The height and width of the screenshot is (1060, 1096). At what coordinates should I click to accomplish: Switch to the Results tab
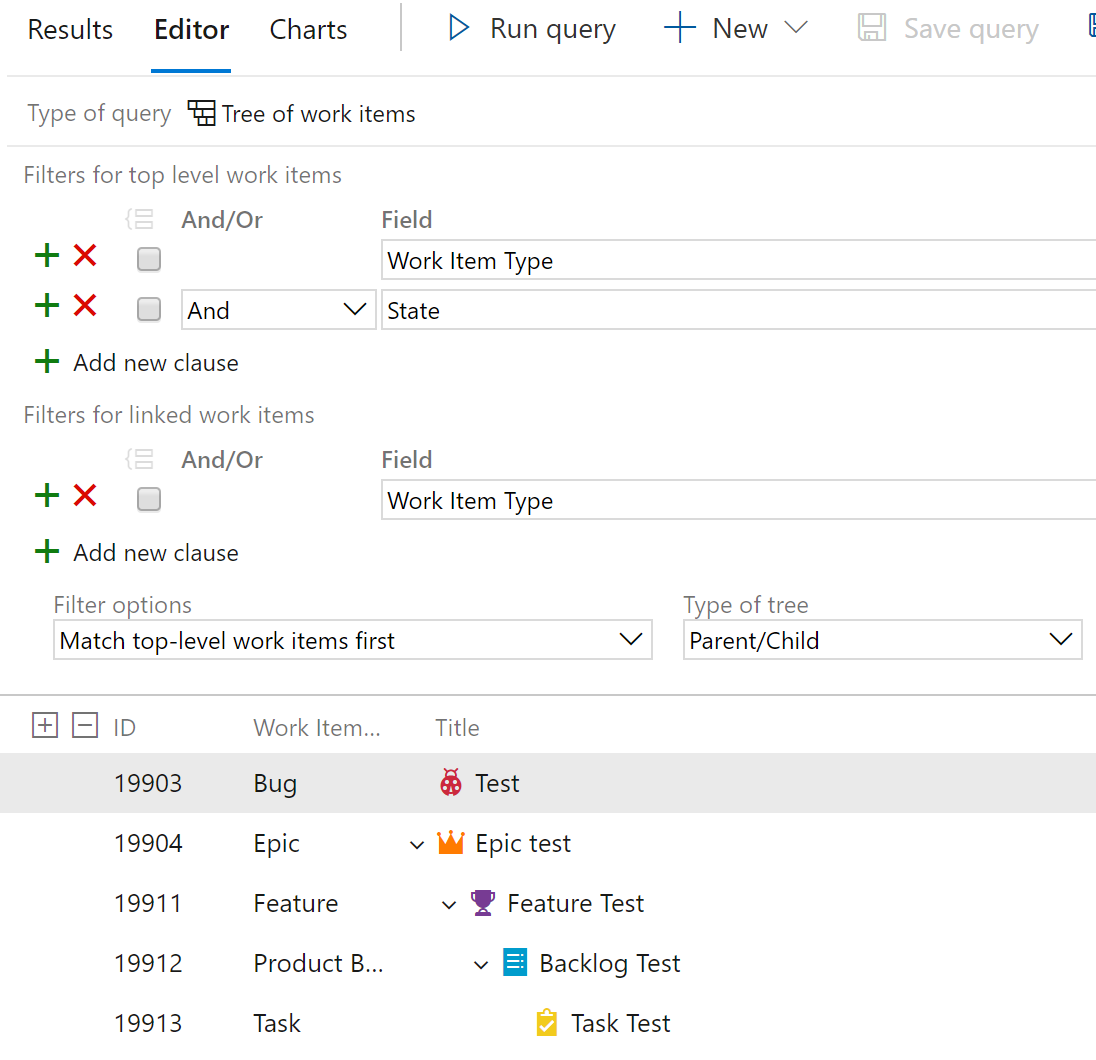click(x=70, y=29)
